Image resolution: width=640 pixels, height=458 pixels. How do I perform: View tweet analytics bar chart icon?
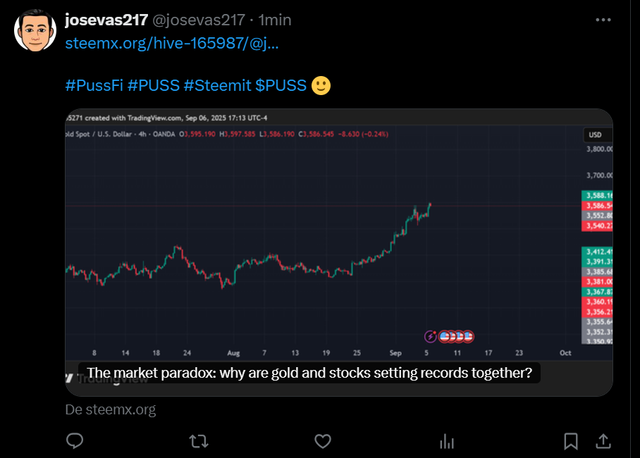click(x=447, y=441)
